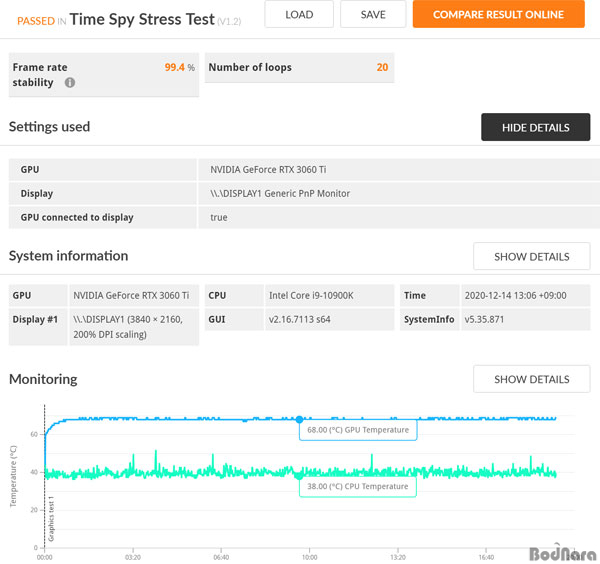
Task: Click the Graphics test 1 marker line
Action: (x=45, y=476)
